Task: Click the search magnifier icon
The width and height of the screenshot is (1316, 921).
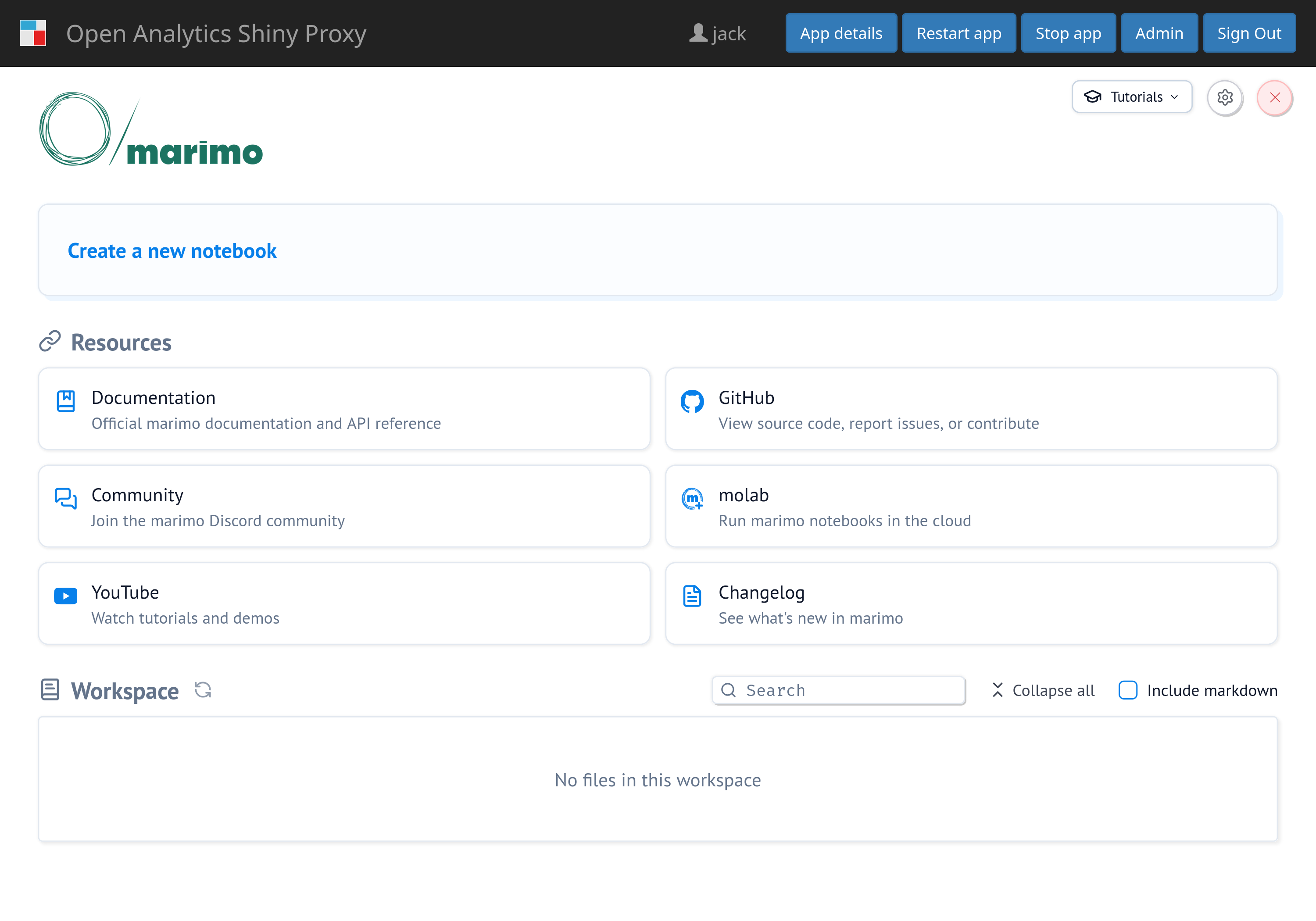Action: [x=729, y=690]
